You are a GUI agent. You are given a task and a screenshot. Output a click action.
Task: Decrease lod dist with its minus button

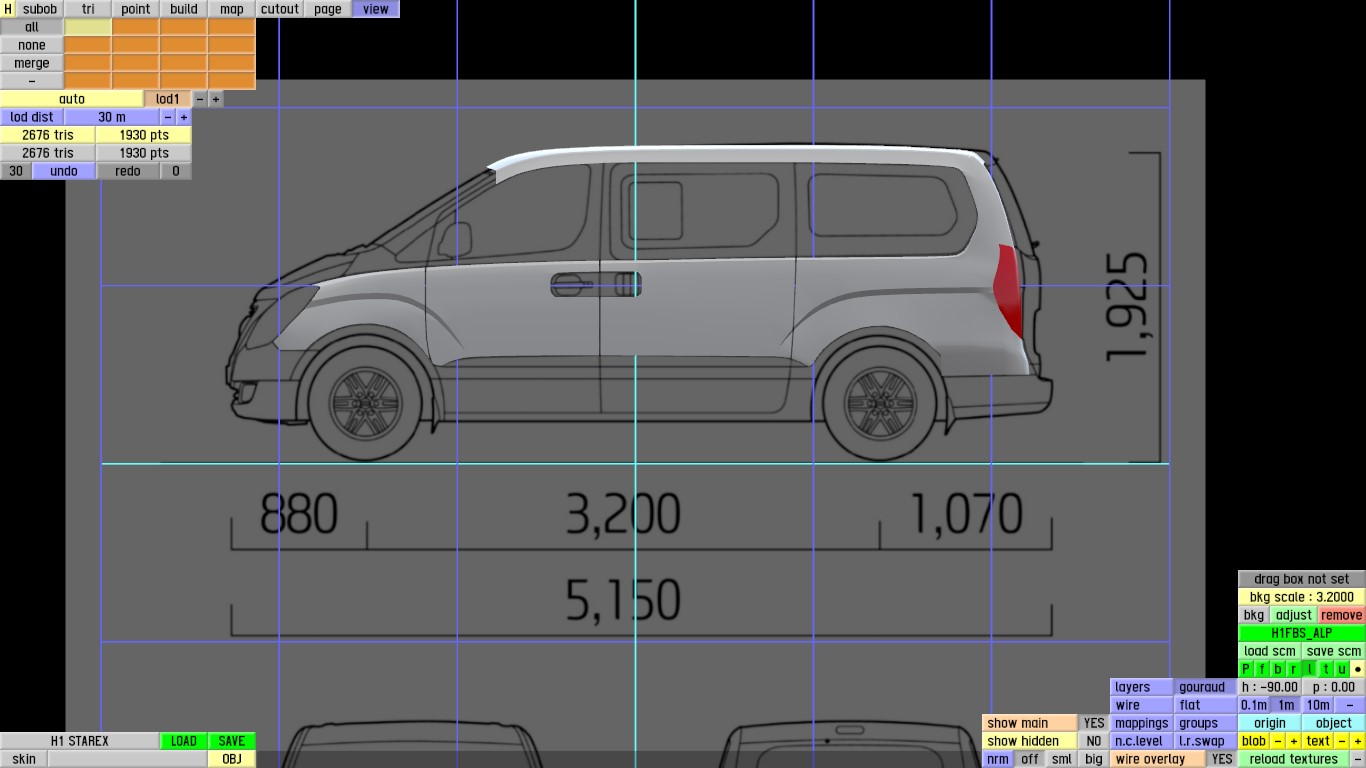pyautogui.click(x=168, y=117)
